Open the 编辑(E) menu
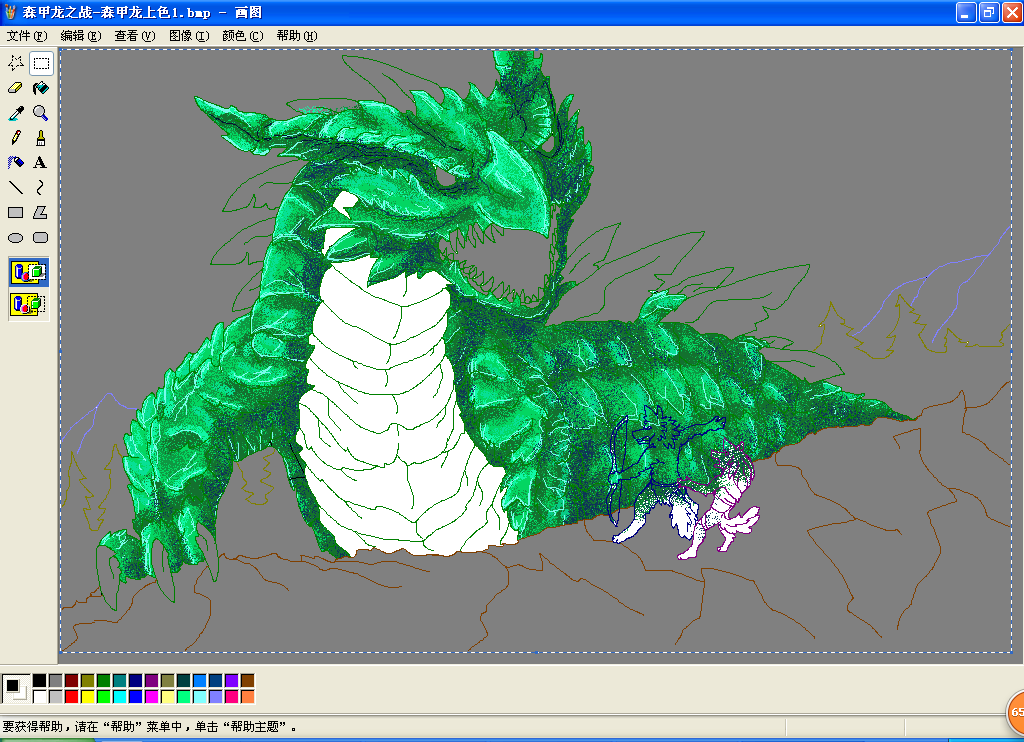 click(81, 36)
